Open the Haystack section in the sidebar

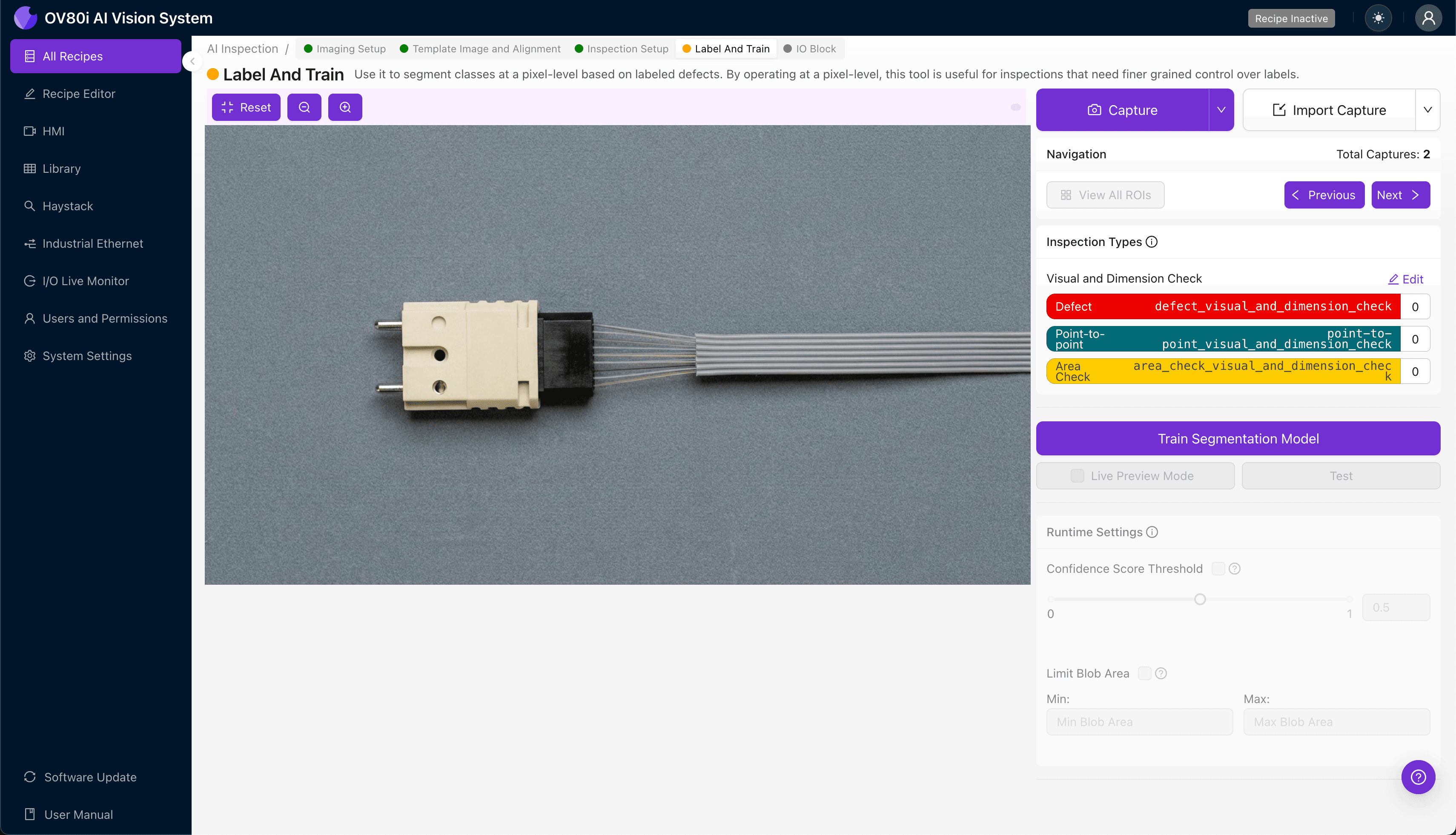(x=67, y=206)
